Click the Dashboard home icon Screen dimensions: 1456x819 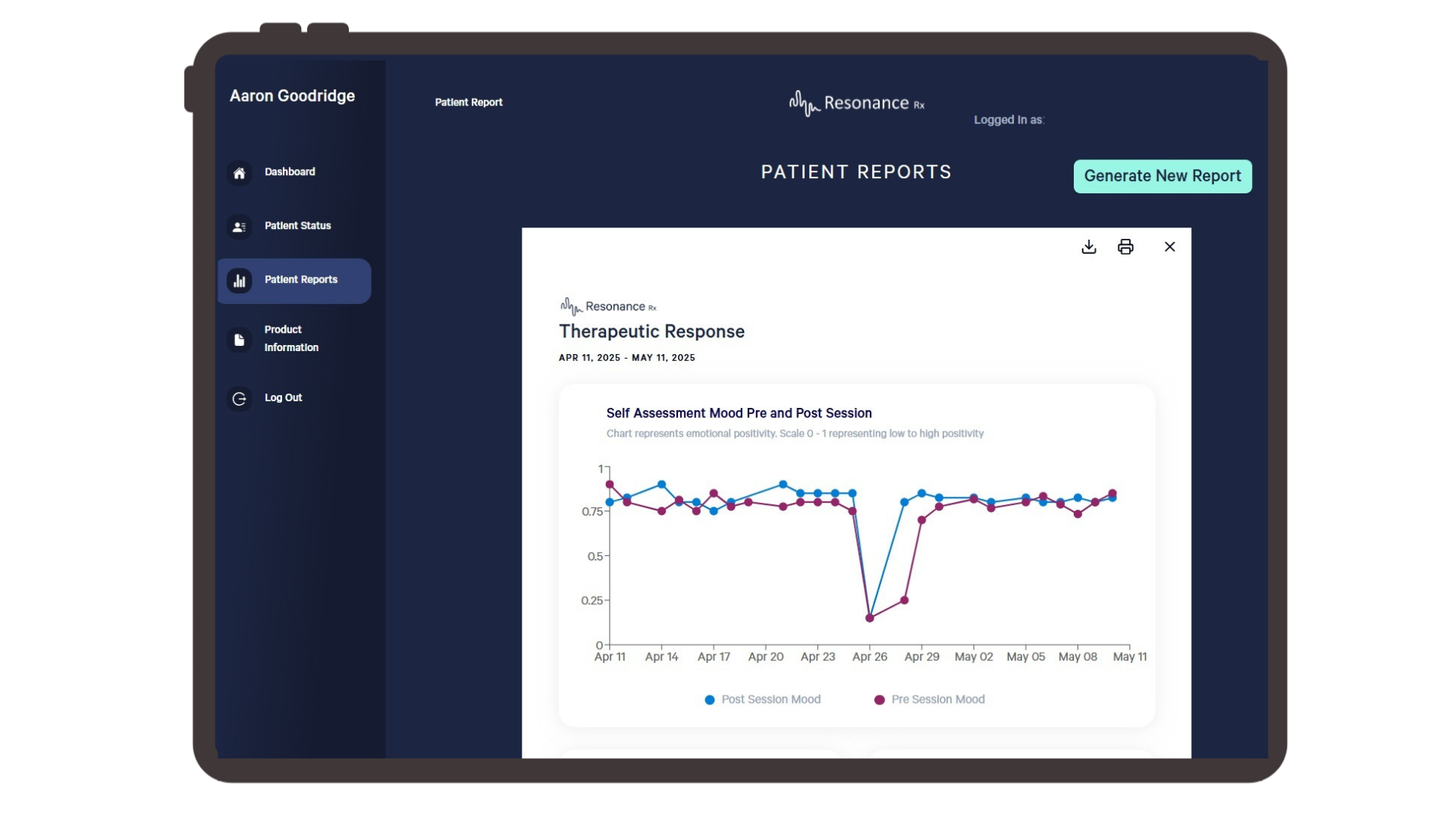(x=239, y=173)
